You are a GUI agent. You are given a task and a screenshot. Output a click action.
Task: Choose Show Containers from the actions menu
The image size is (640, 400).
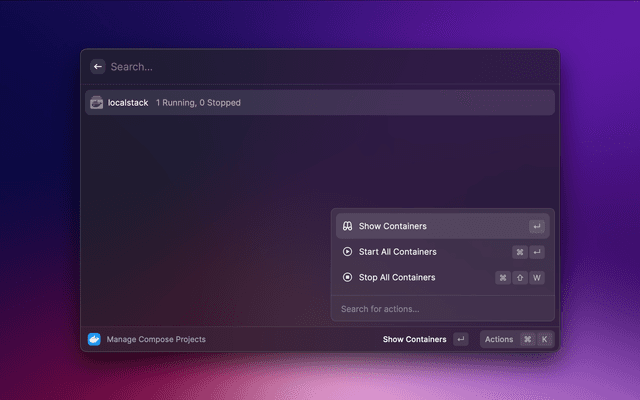pyautogui.click(x=393, y=226)
